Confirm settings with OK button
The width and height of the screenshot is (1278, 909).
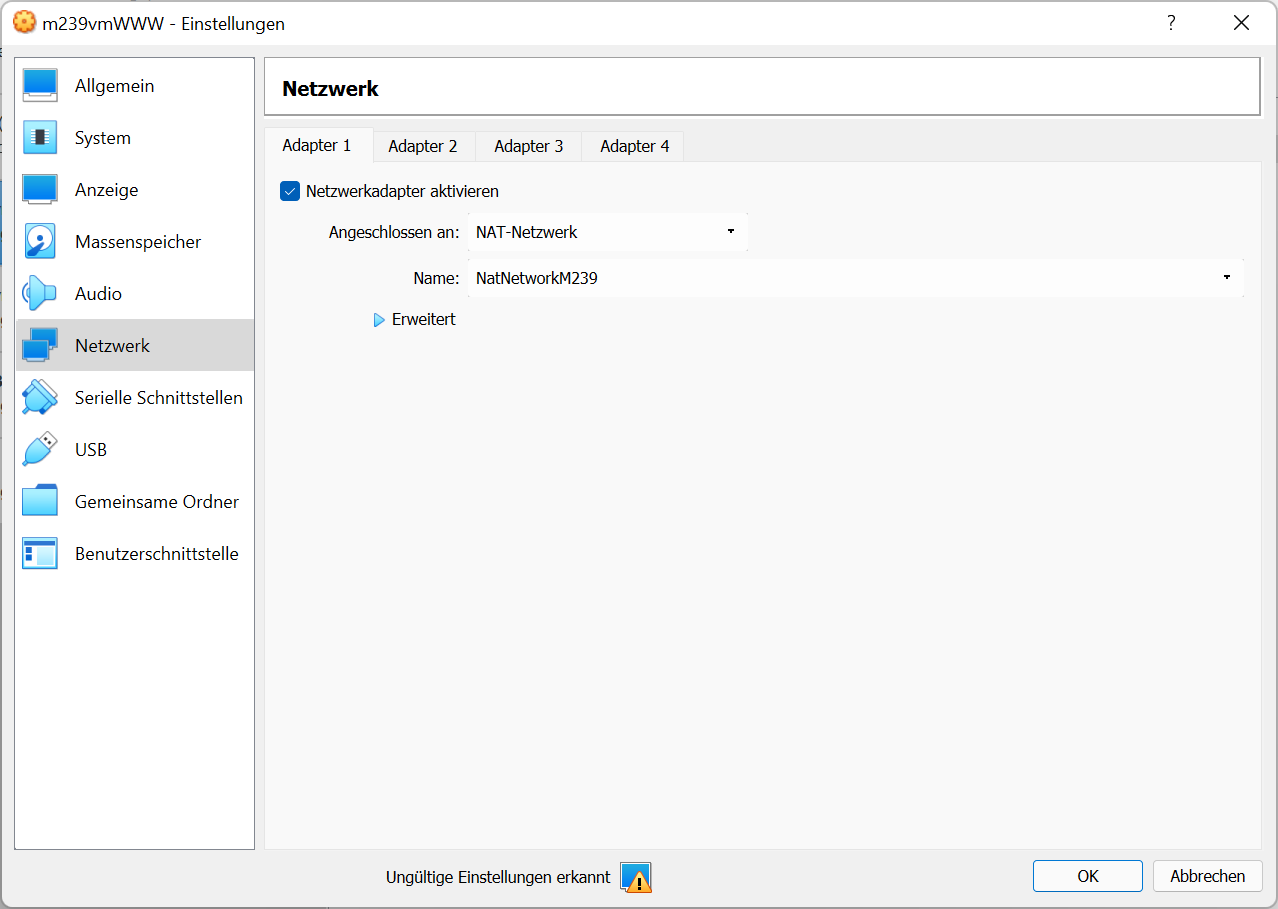[x=1088, y=876]
